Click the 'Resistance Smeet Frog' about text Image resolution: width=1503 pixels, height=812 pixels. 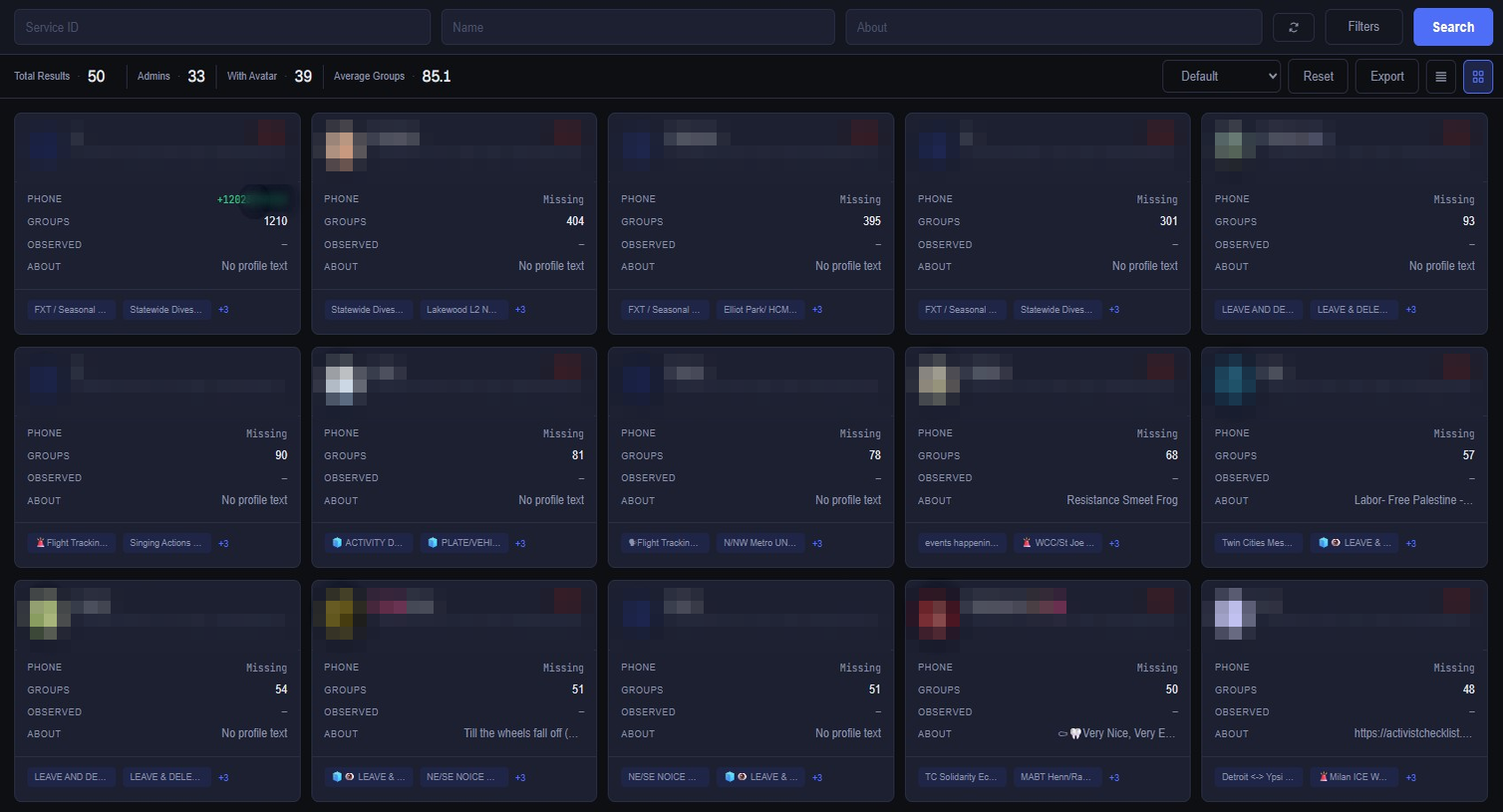tap(1122, 500)
